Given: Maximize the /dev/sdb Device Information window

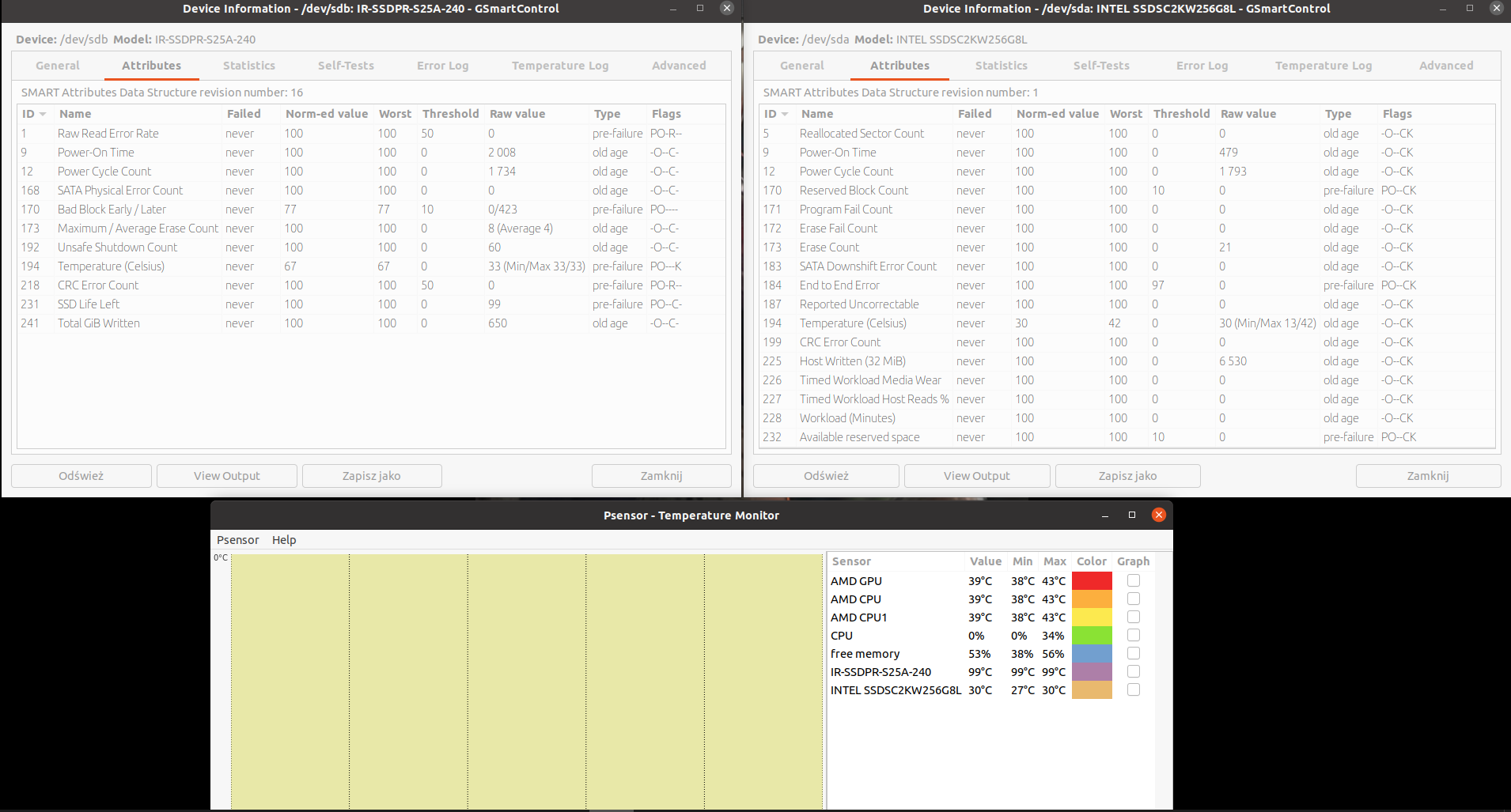Looking at the screenshot, I should pos(700,8).
